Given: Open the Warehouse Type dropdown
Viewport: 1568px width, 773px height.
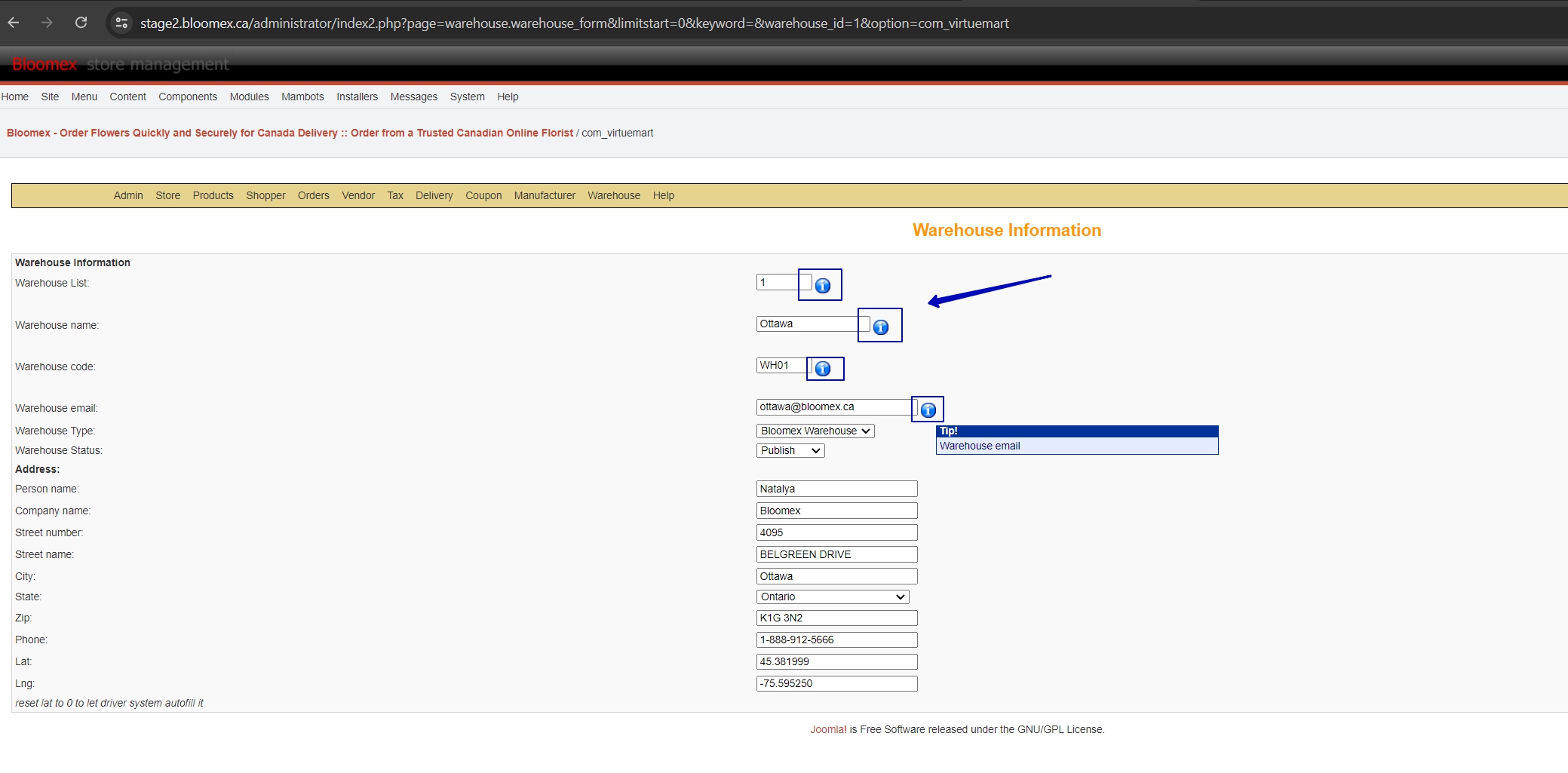Looking at the screenshot, I should [815, 431].
